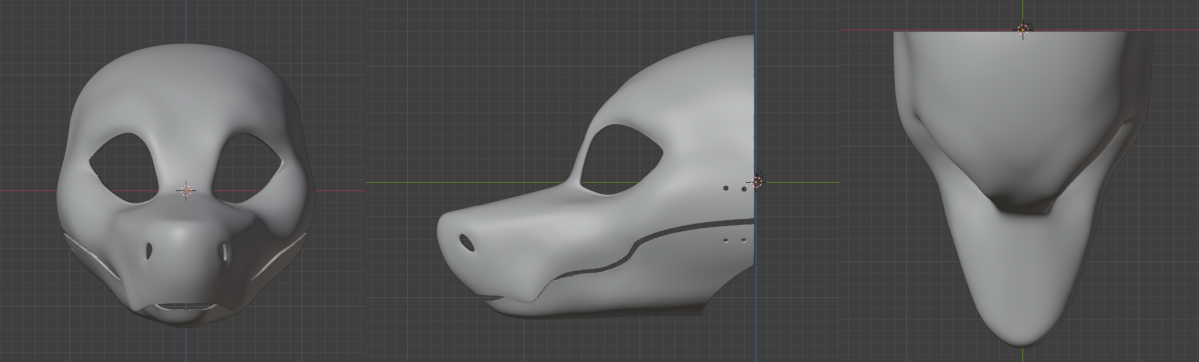
Task: Click the 3D cursor above the top view
Action: click(1023, 30)
